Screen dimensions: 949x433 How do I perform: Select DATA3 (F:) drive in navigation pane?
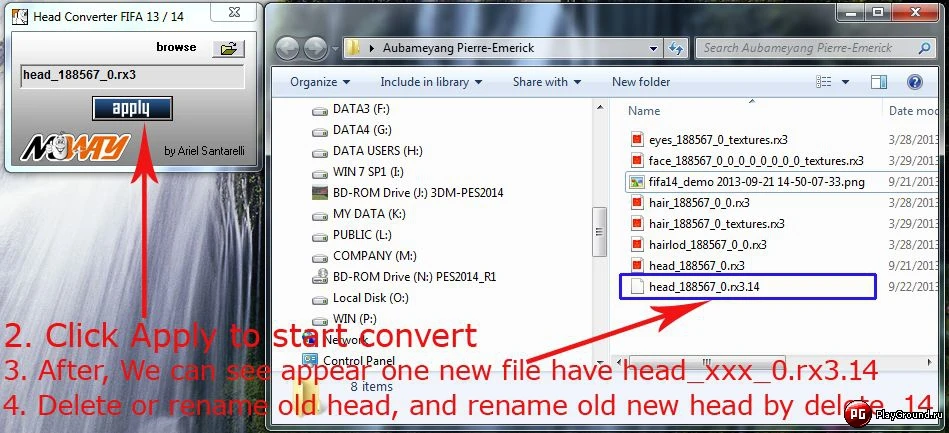[x=361, y=109]
